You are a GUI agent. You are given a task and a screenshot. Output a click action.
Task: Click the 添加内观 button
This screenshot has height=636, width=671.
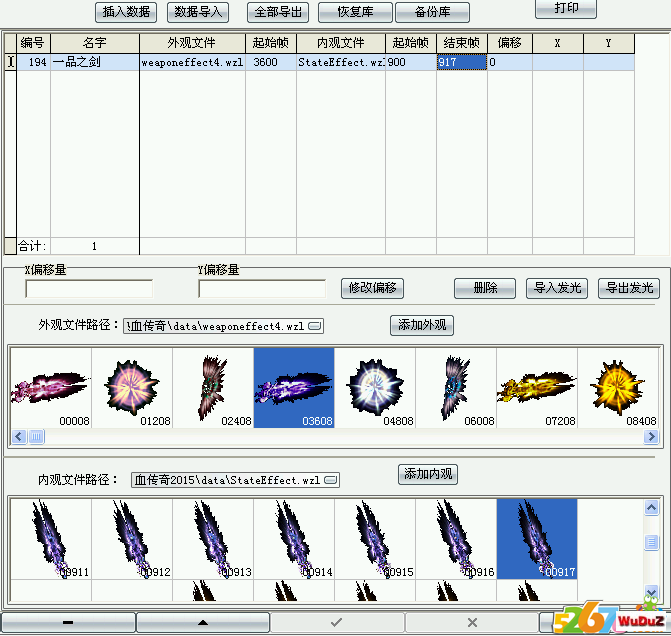[x=428, y=474]
